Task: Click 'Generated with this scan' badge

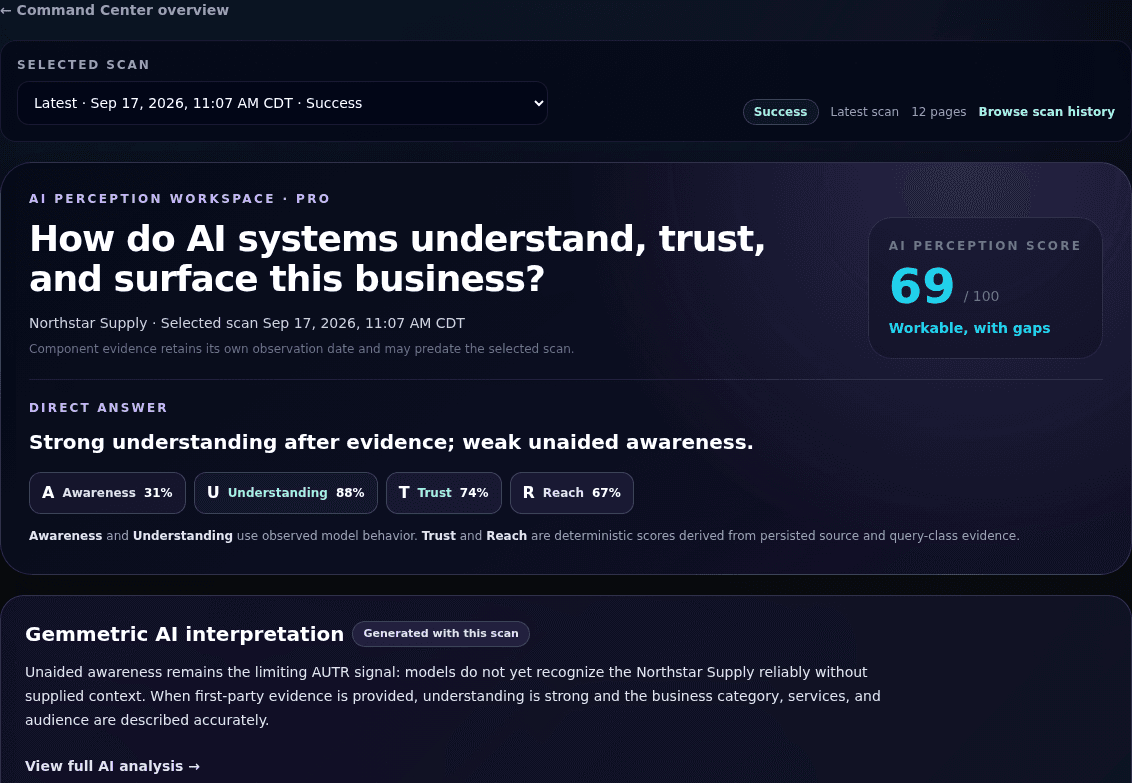Action: tap(441, 634)
